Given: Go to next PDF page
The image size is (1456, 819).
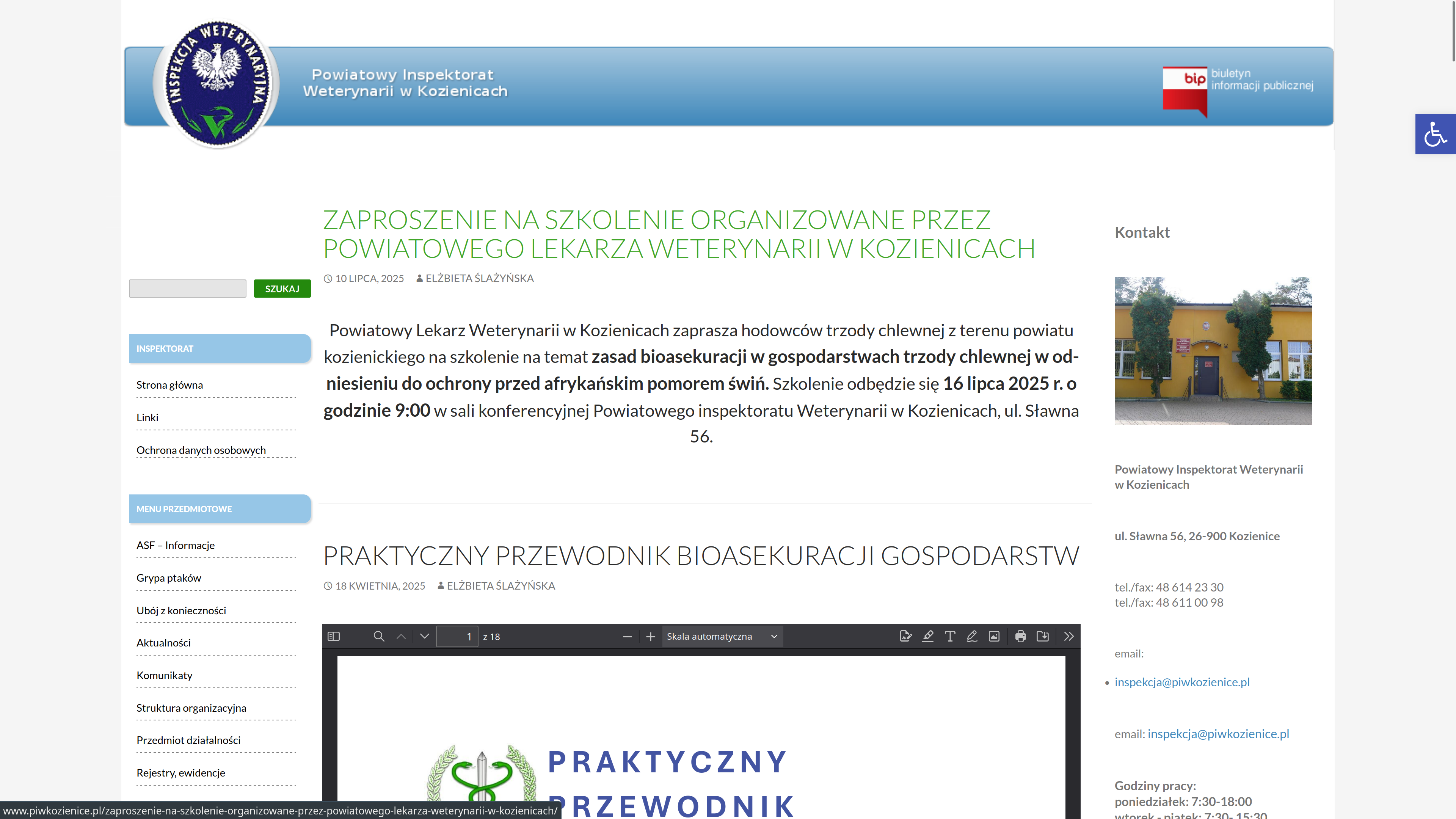Looking at the screenshot, I should [425, 637].
